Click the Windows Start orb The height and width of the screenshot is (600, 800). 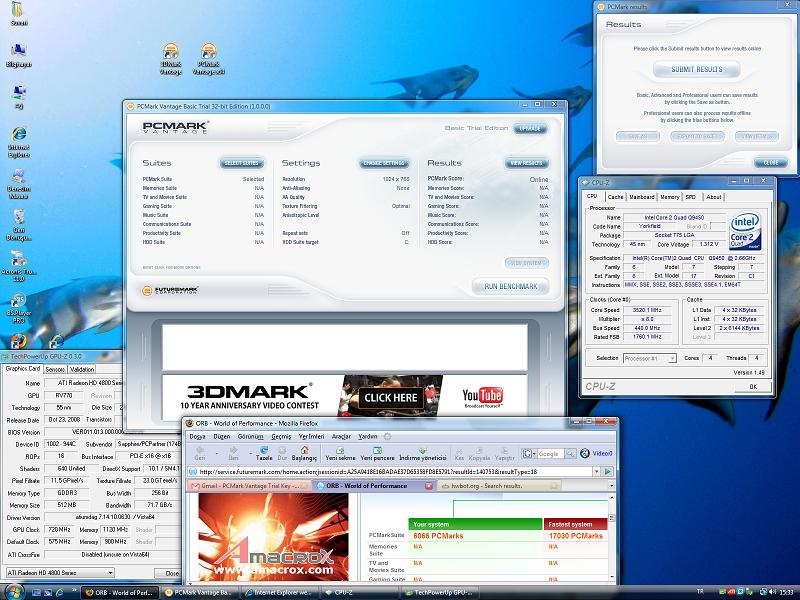point(13,592)
